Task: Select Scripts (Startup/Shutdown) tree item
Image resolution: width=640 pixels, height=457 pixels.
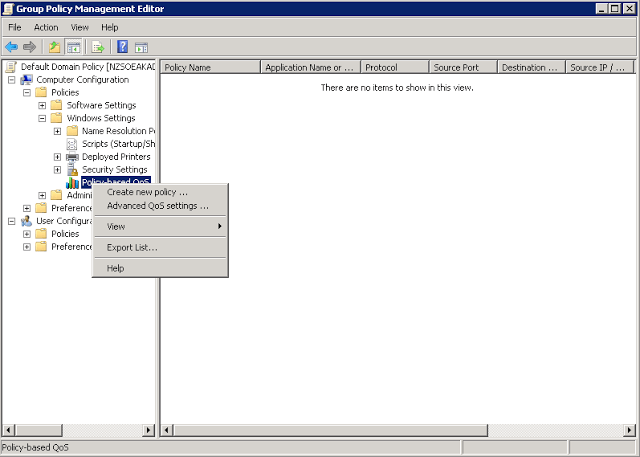Action: (118, 144)
